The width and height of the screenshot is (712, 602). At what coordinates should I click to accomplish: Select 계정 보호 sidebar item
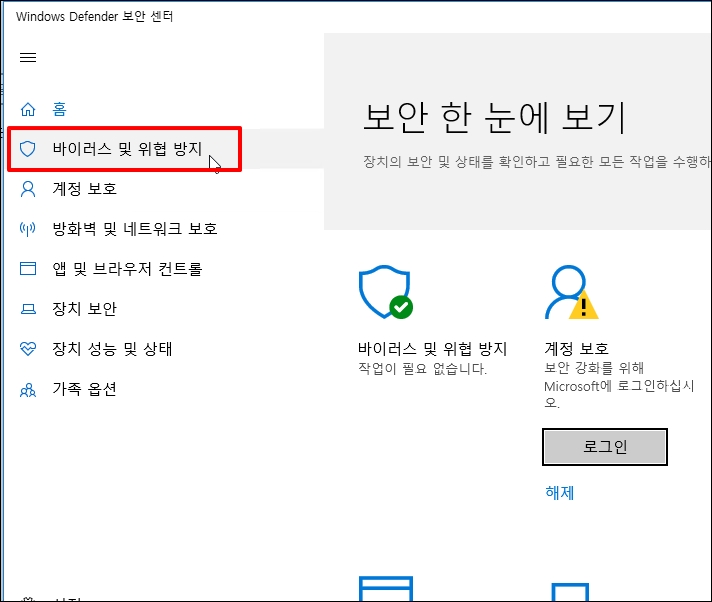tap(85, 189)
